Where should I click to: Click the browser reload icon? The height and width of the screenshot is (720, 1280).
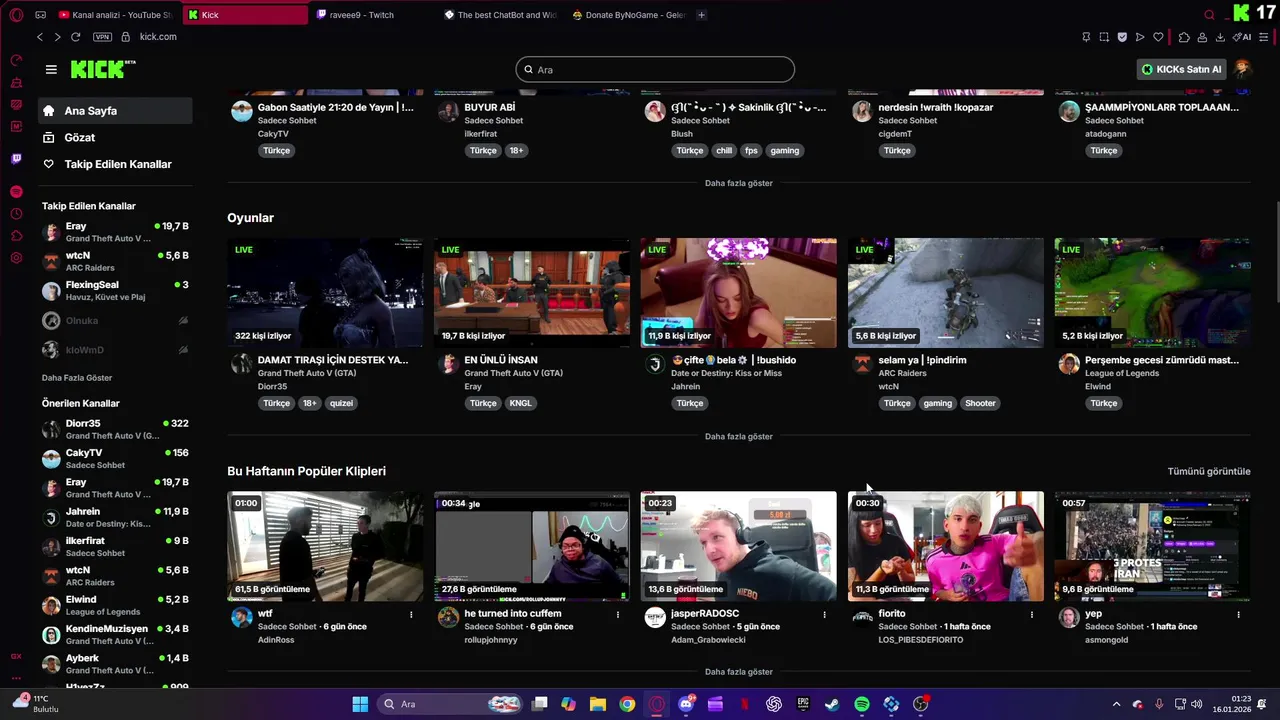tap(76, 37)
